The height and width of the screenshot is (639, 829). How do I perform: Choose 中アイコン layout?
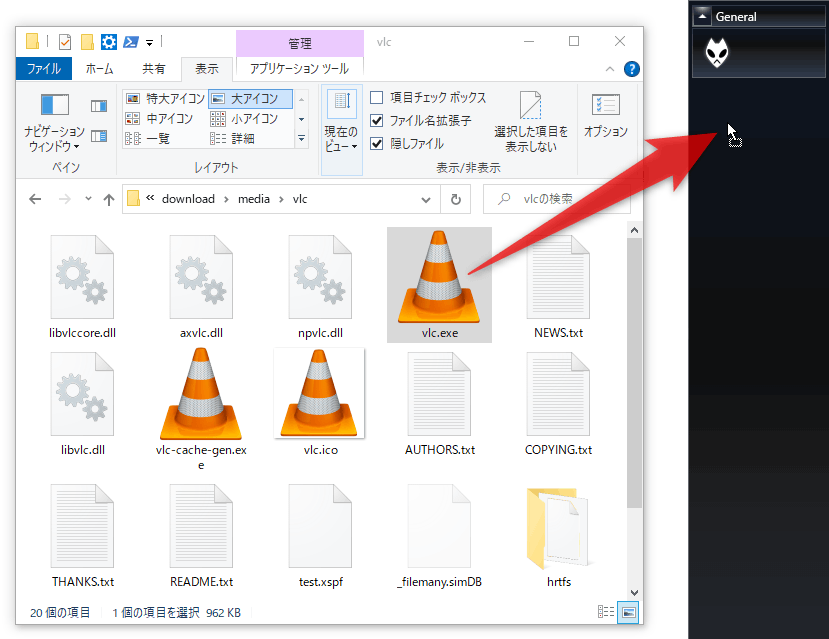(159, 118)
